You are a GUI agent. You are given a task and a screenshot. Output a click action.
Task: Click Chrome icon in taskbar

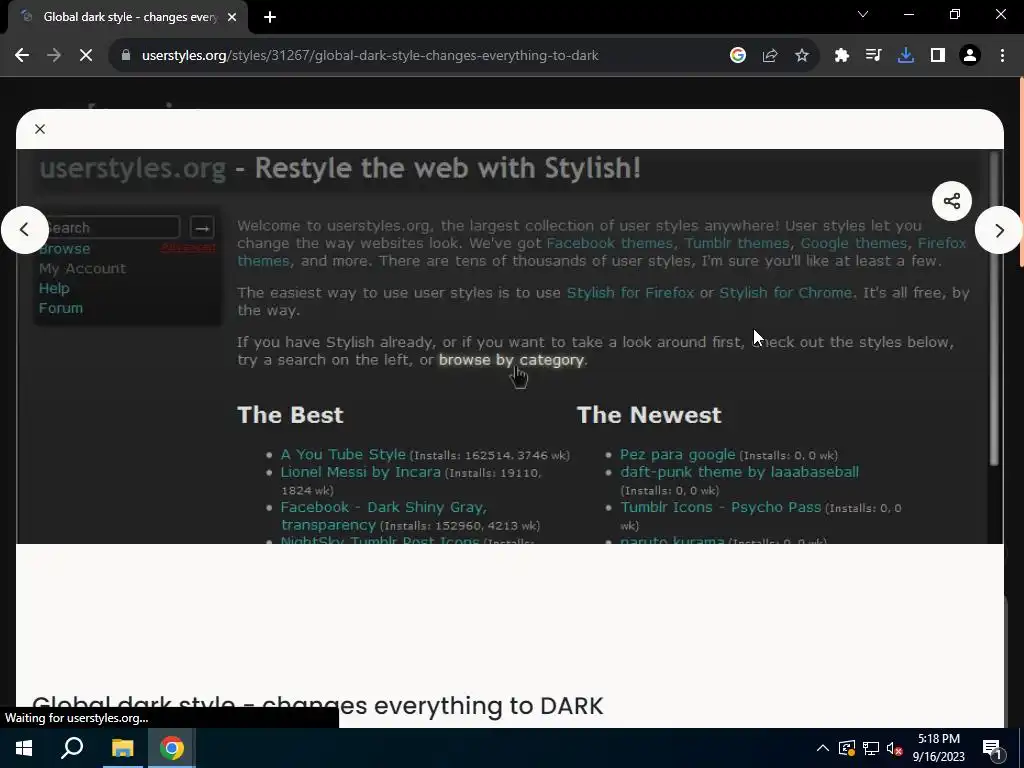(172, 748)
